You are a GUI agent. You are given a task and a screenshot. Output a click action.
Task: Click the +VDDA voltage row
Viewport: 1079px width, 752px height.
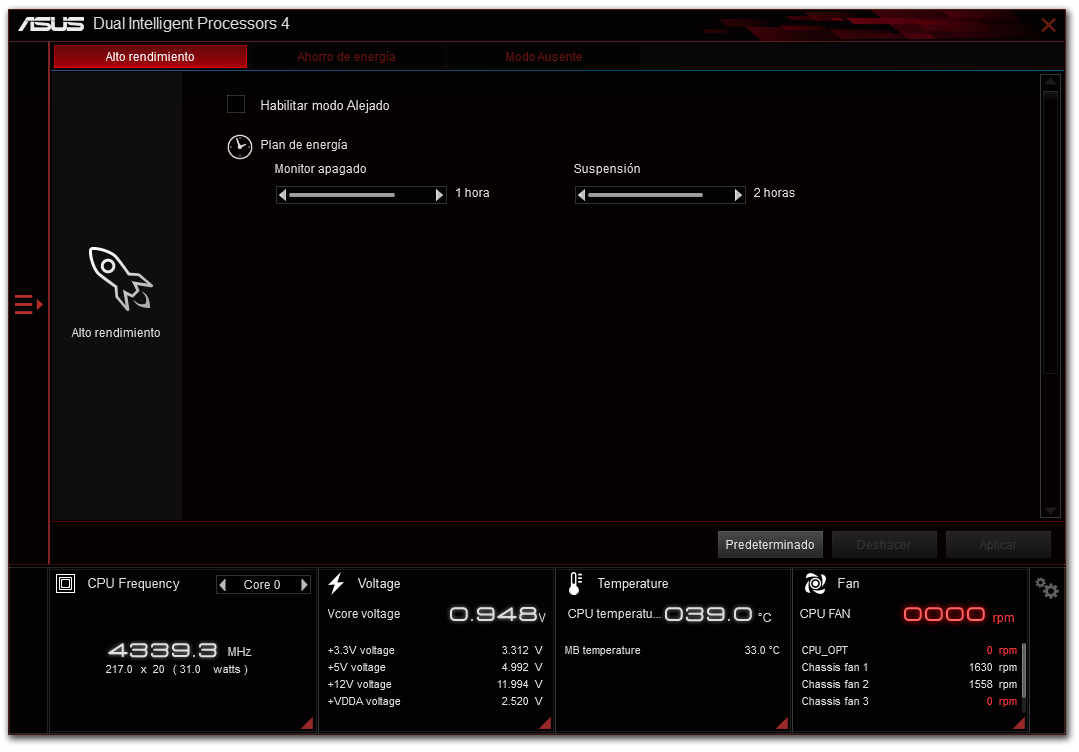pyautogui.click(x=435, y=702)
